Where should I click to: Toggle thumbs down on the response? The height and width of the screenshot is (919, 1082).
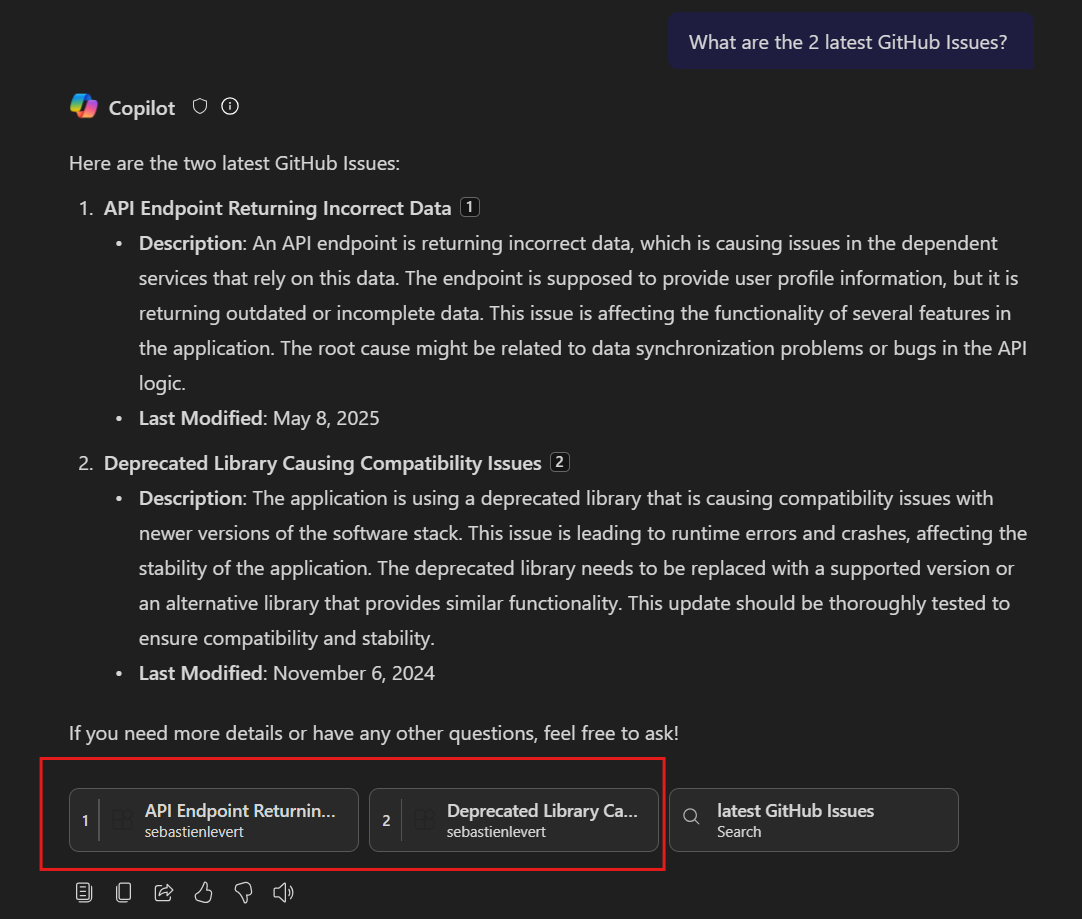click(243, 892)
